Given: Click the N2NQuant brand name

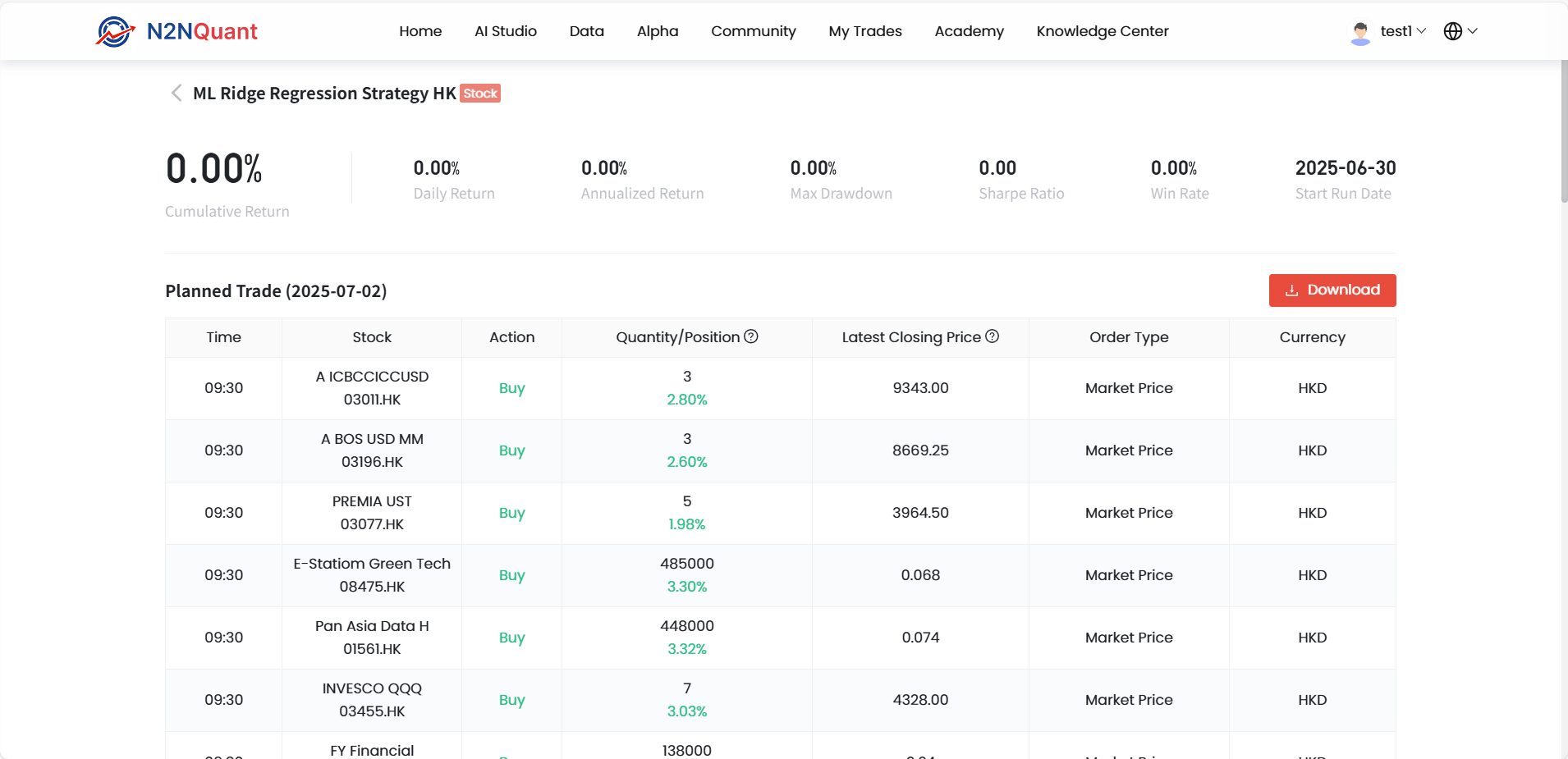Looking at the screenshot, I should (202, 31).
